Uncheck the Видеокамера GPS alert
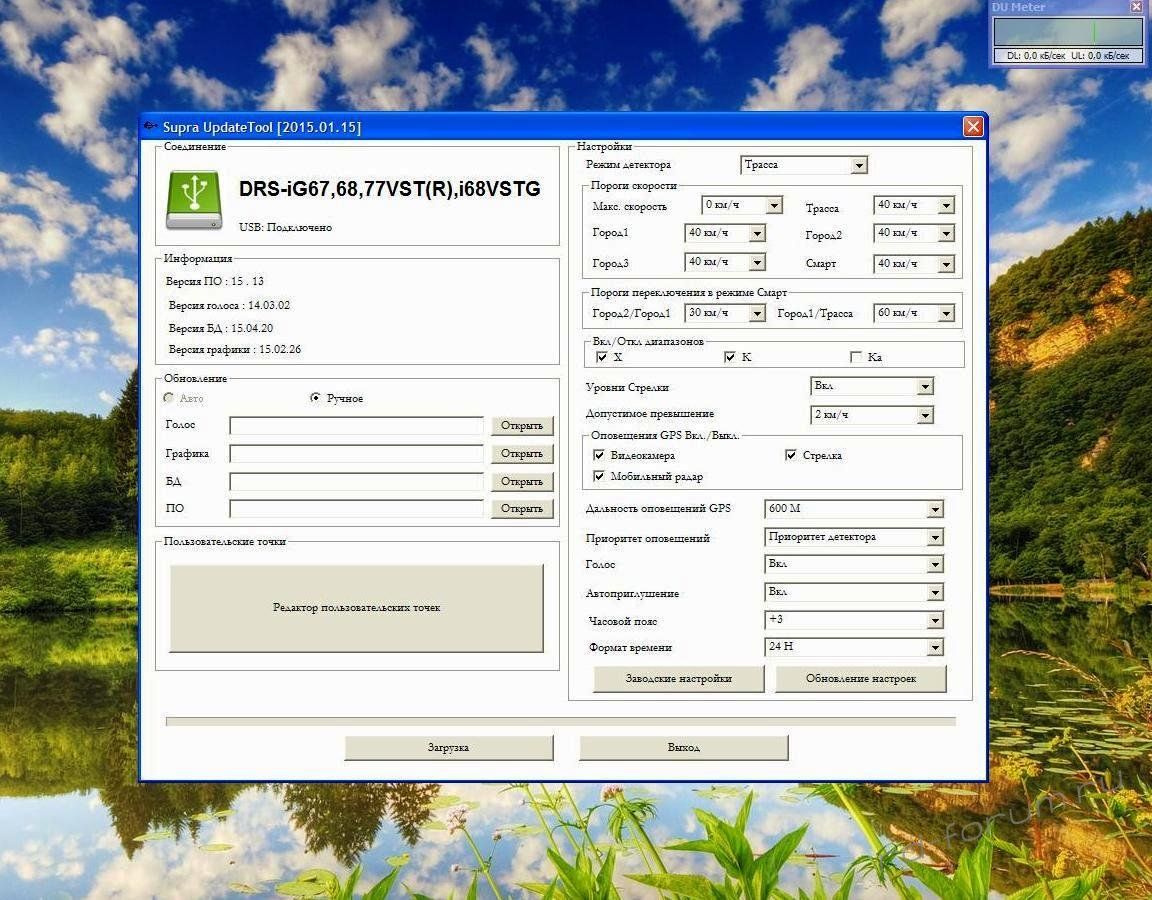Viewport: 1152px width, 900px height. [600, 455]
